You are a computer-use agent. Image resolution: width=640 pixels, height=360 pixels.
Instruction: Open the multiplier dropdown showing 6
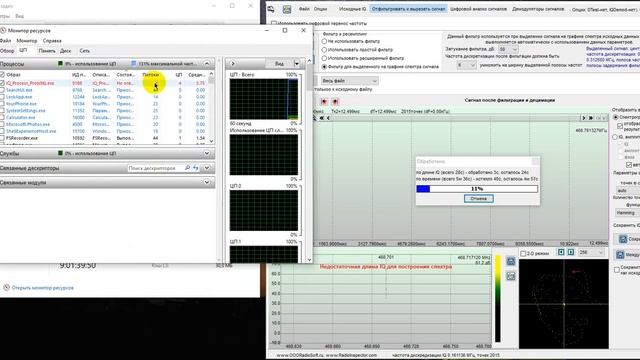tap(467, 65)
